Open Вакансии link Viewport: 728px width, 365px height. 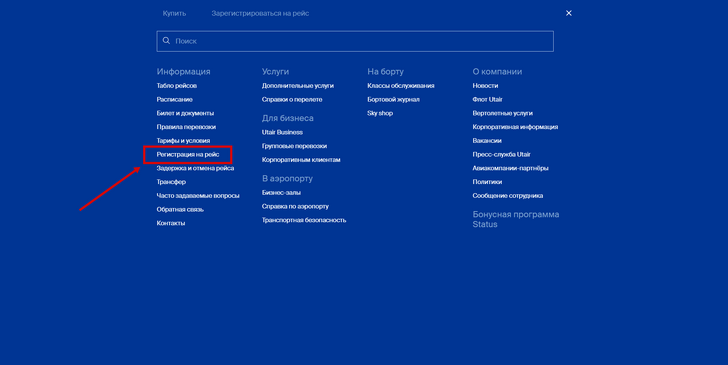coord(487,140)
